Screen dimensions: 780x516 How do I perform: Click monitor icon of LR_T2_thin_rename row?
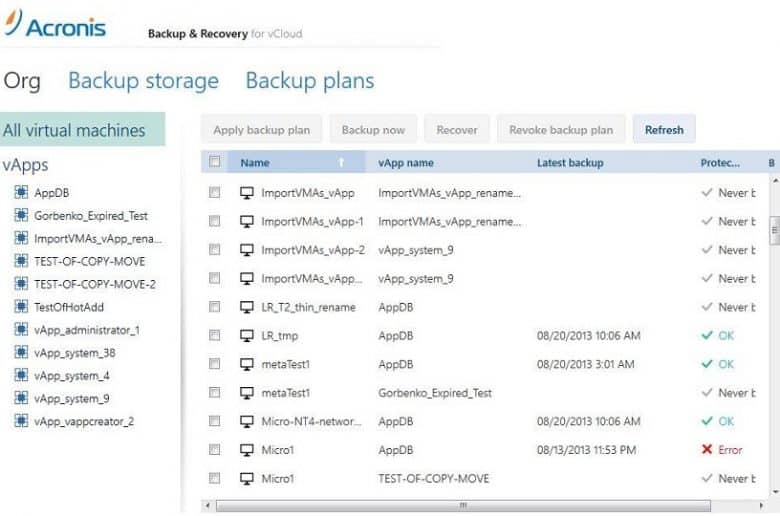(x=247, y=307)
